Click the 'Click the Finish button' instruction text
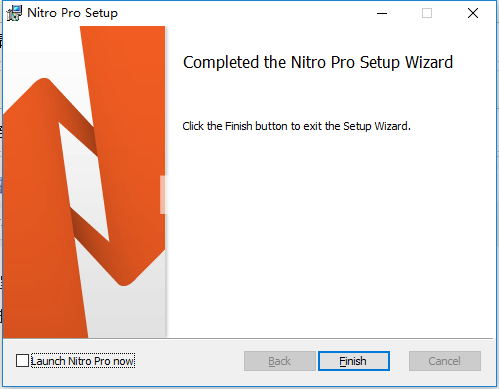The height and width of the screenshot is (389, 499). coord(296,126)
